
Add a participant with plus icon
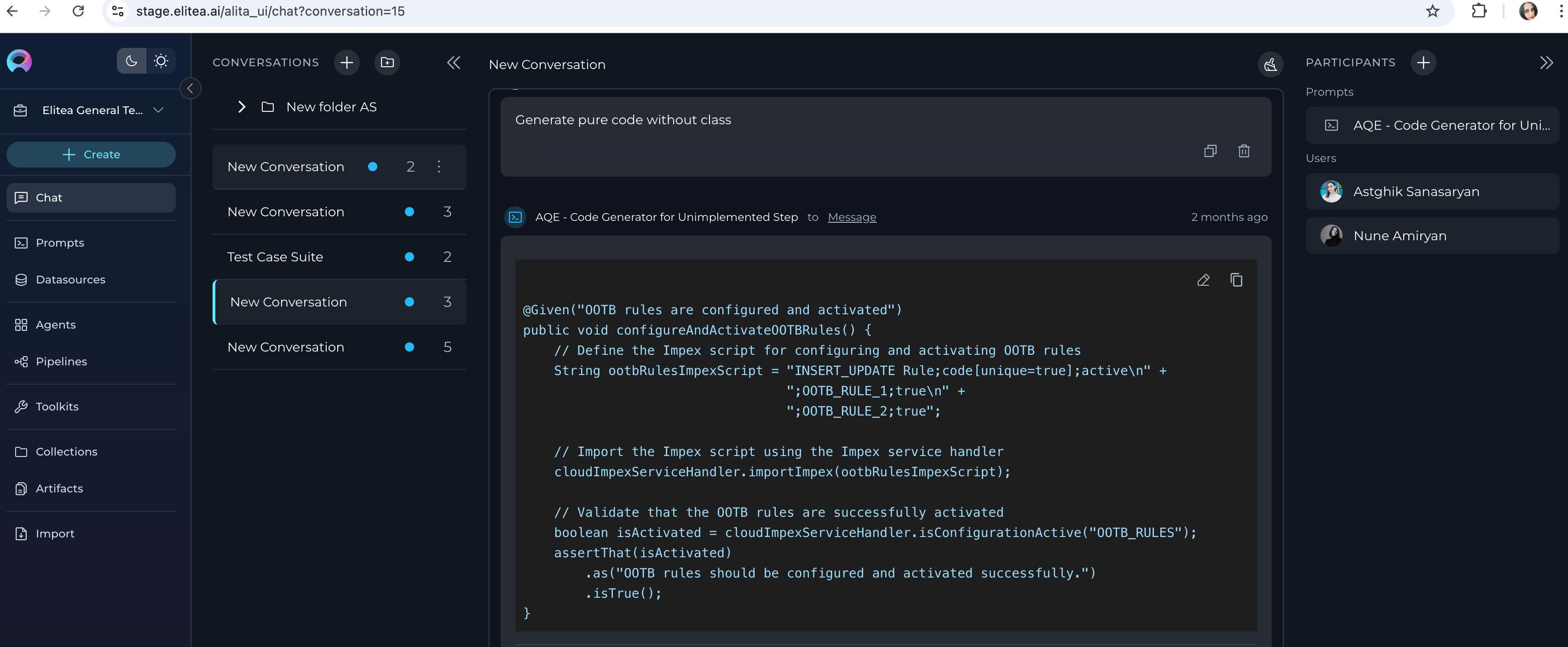point(1423,62)
